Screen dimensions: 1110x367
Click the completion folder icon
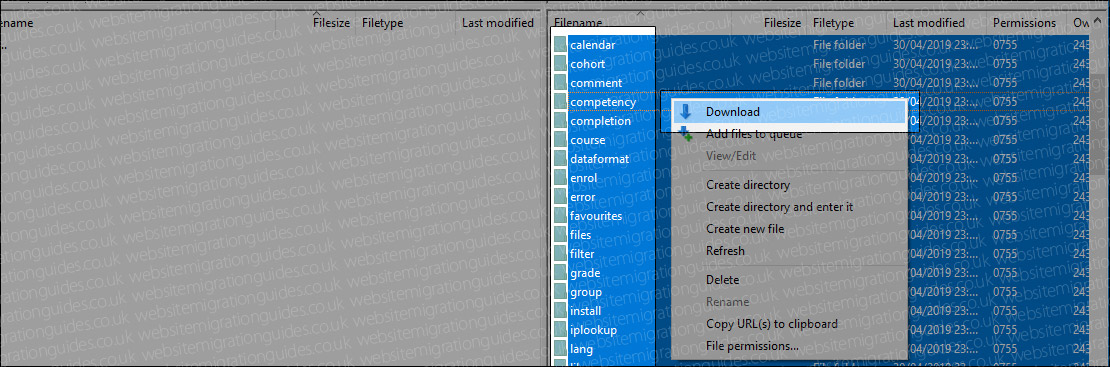[561, 121]
